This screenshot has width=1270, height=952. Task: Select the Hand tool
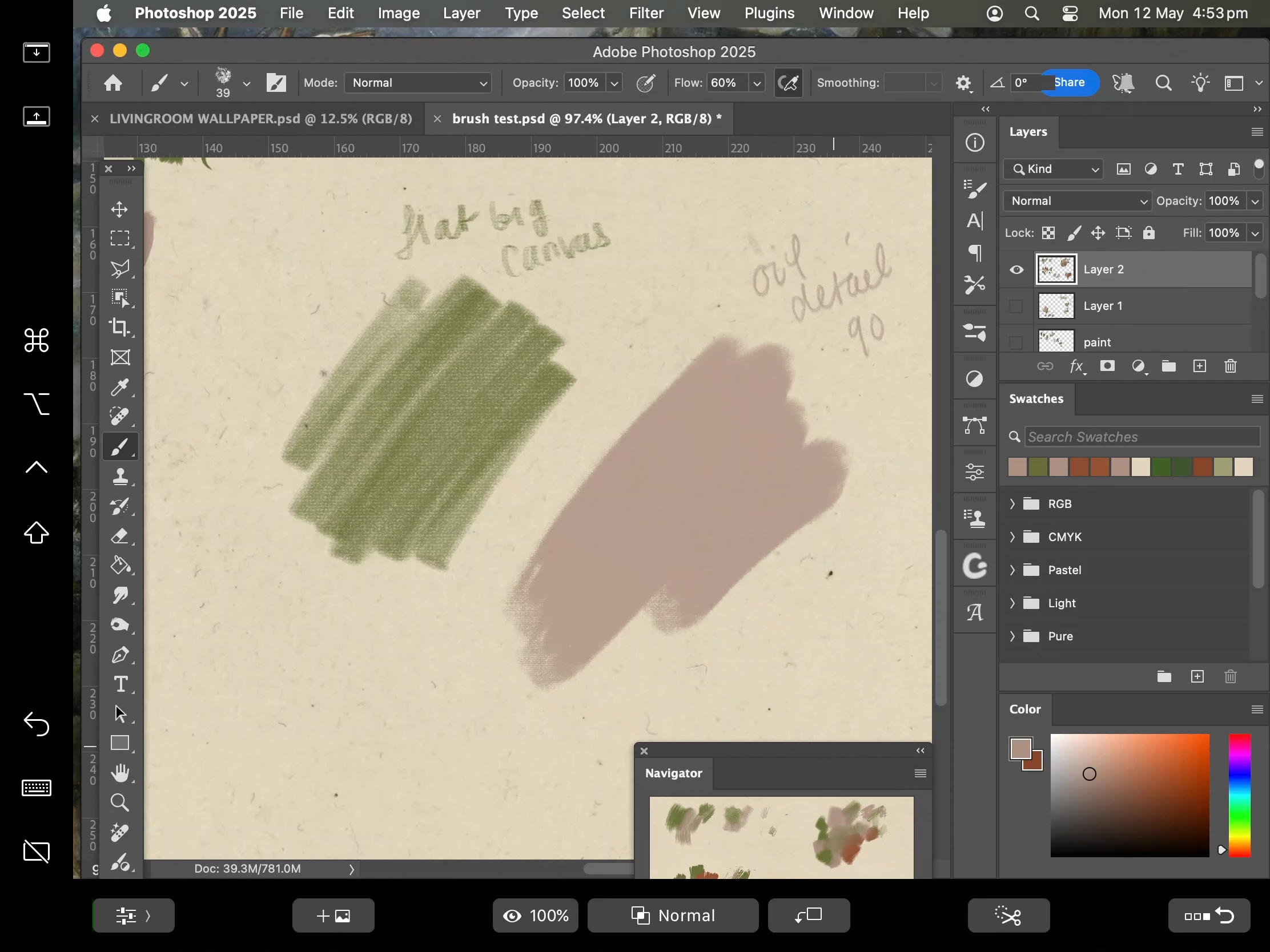point(119,773)
